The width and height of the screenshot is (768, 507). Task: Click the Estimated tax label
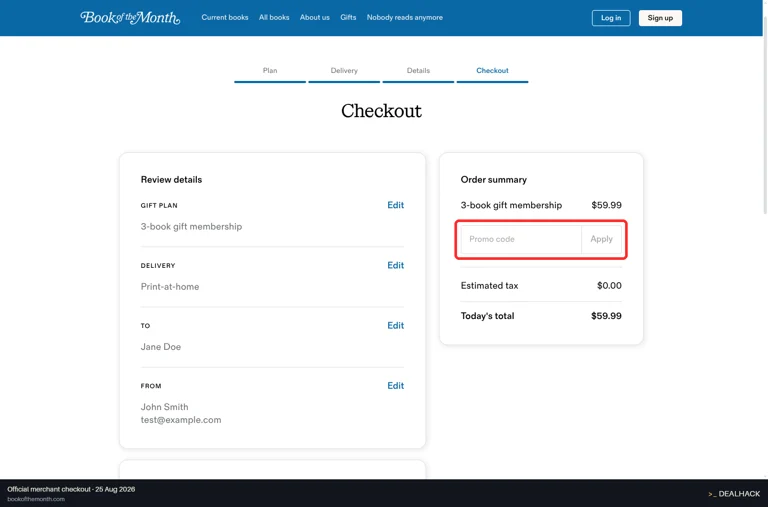click(x=489, y=286)
